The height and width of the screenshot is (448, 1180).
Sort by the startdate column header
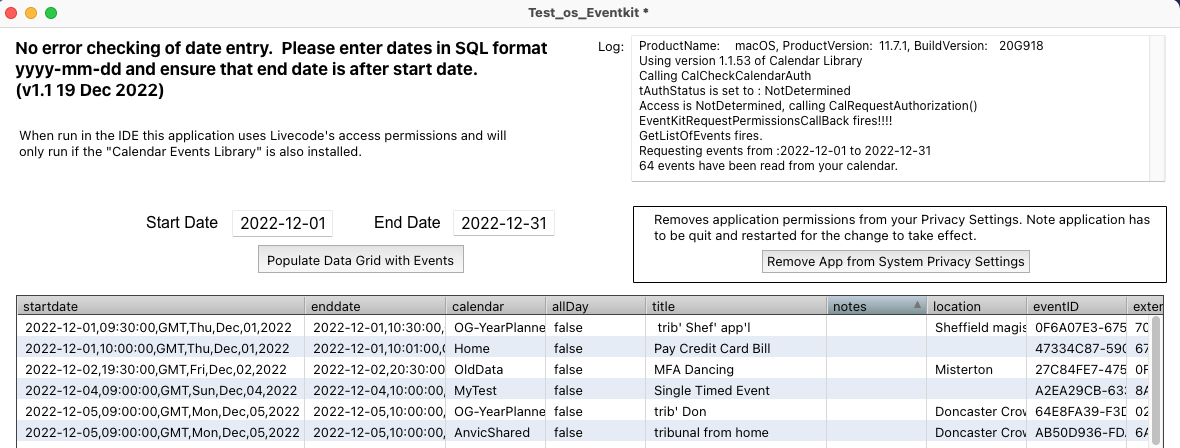point(160,306)
